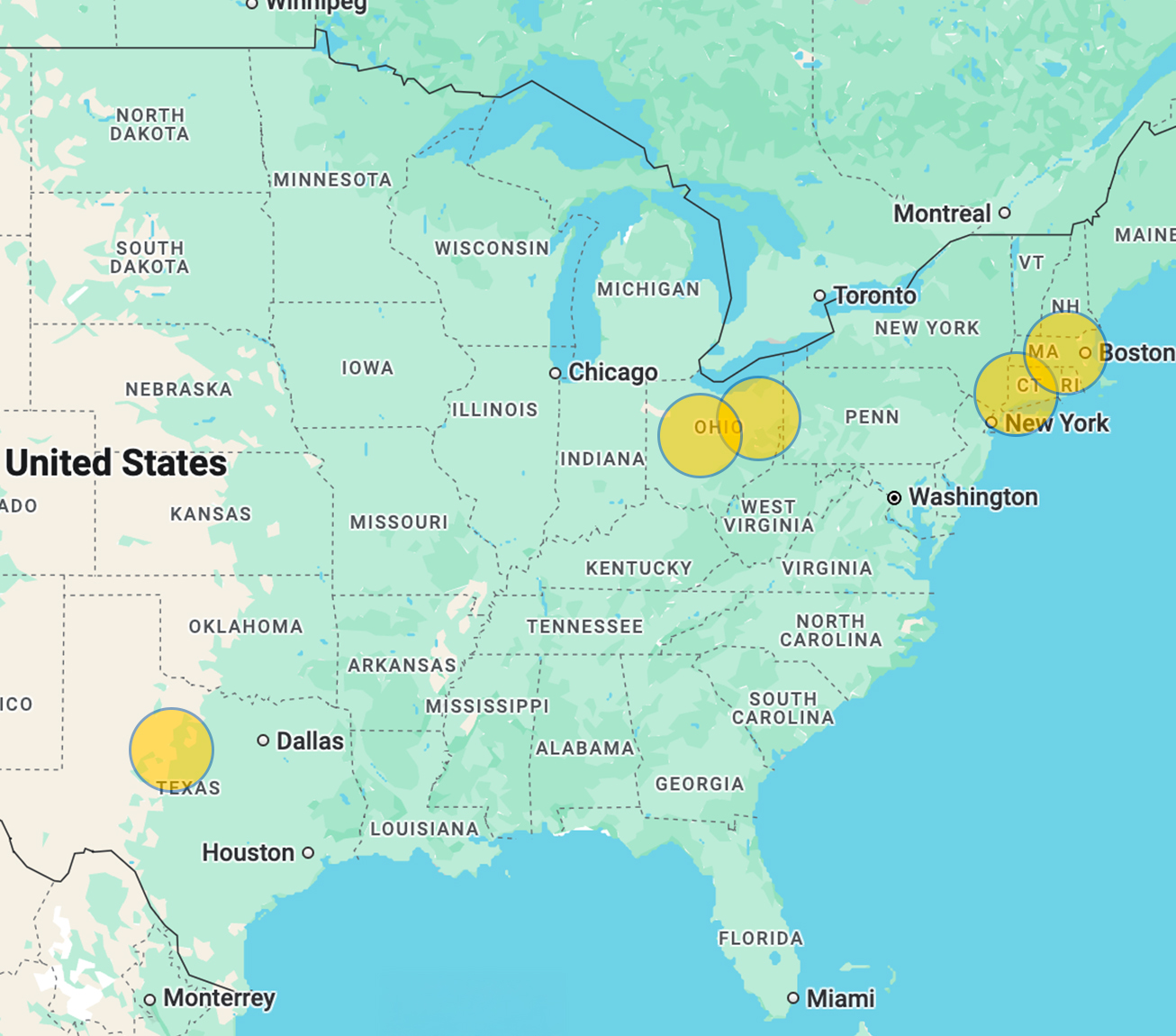The image size is (1176, 1036).
Task: Select the yellow circle over Texas
Action: [x=172, y=749]
